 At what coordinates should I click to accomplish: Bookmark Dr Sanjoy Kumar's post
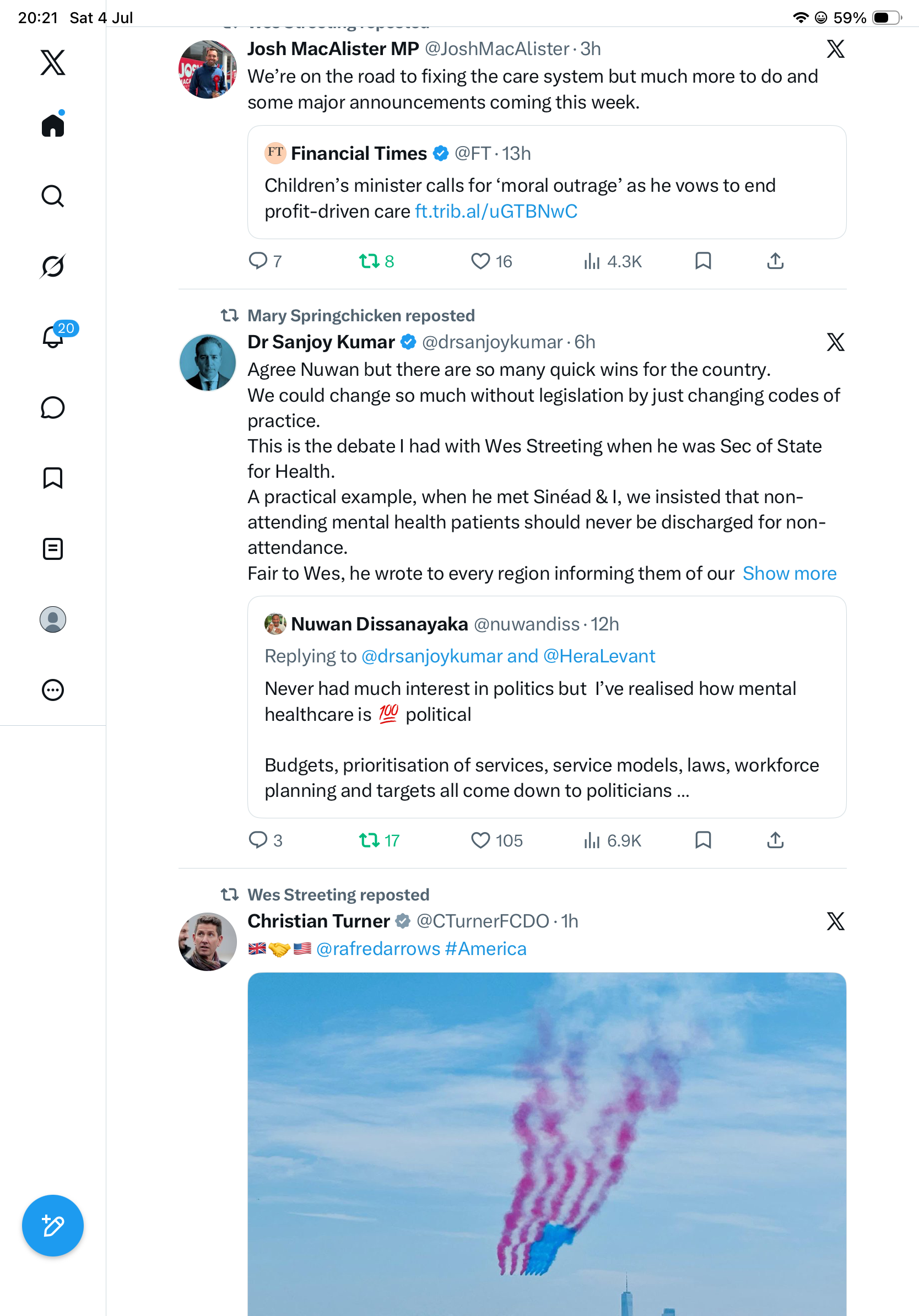tap(703, 841)
